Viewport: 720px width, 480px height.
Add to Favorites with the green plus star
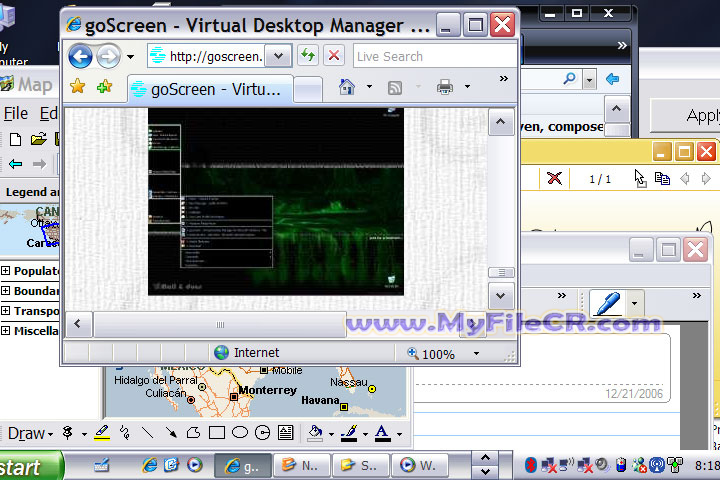pyautogui.click(x=105, y=86)
